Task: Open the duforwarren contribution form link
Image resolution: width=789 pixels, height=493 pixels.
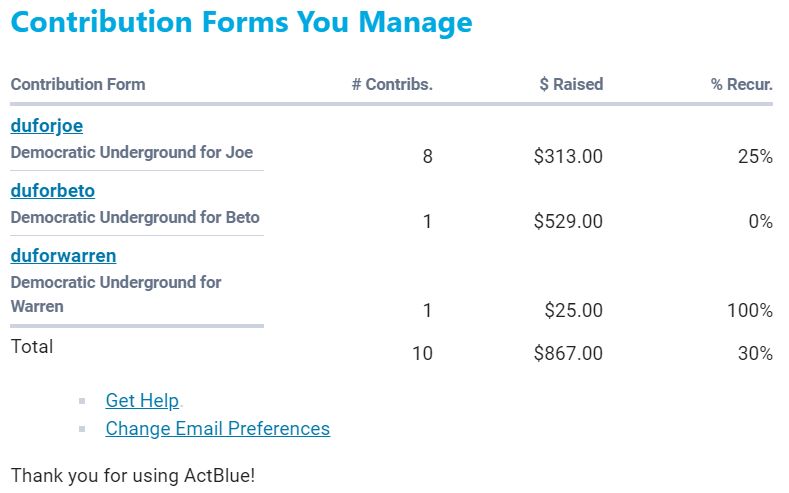Action: 63,255
